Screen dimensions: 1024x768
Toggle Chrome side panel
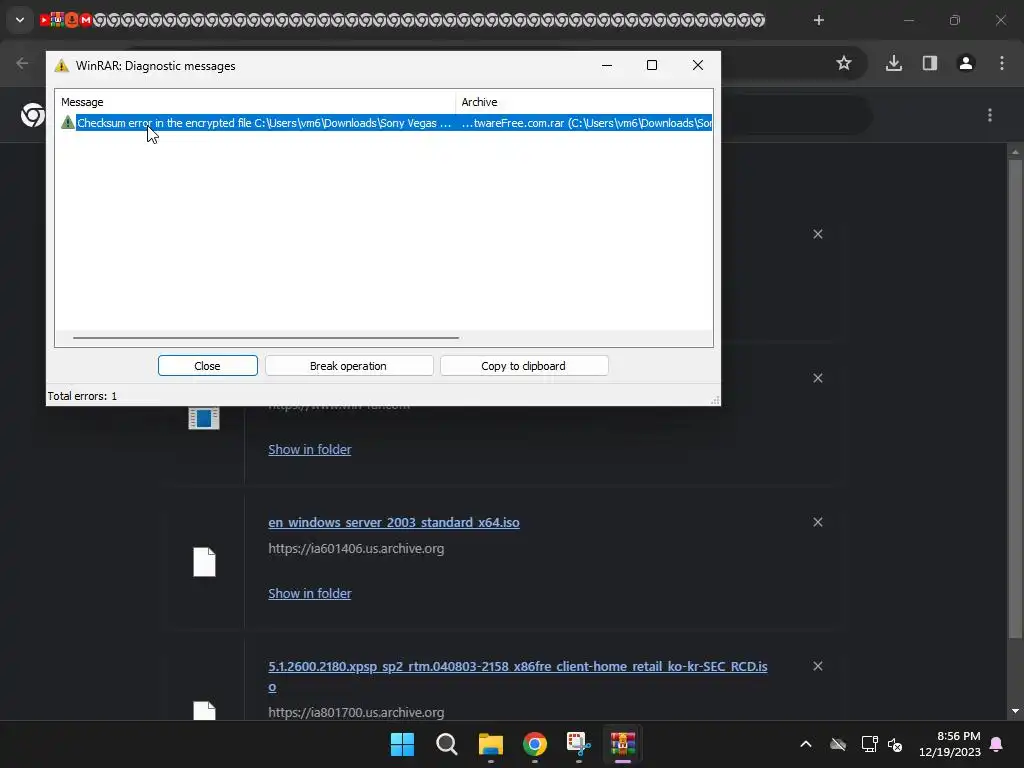pyautogui.click(x=930, y=63)
